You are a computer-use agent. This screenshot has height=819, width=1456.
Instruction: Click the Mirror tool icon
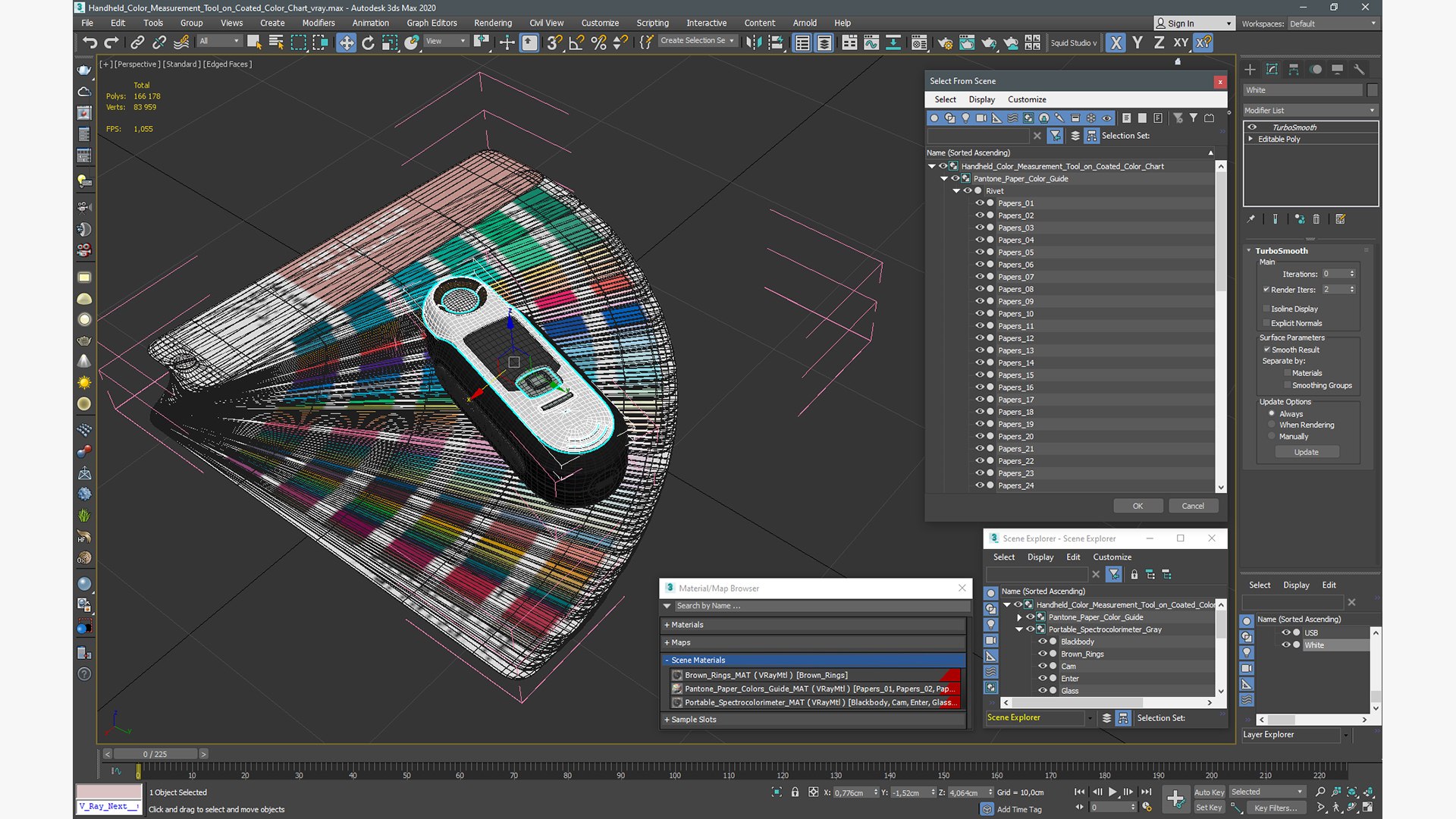[753, 42]
